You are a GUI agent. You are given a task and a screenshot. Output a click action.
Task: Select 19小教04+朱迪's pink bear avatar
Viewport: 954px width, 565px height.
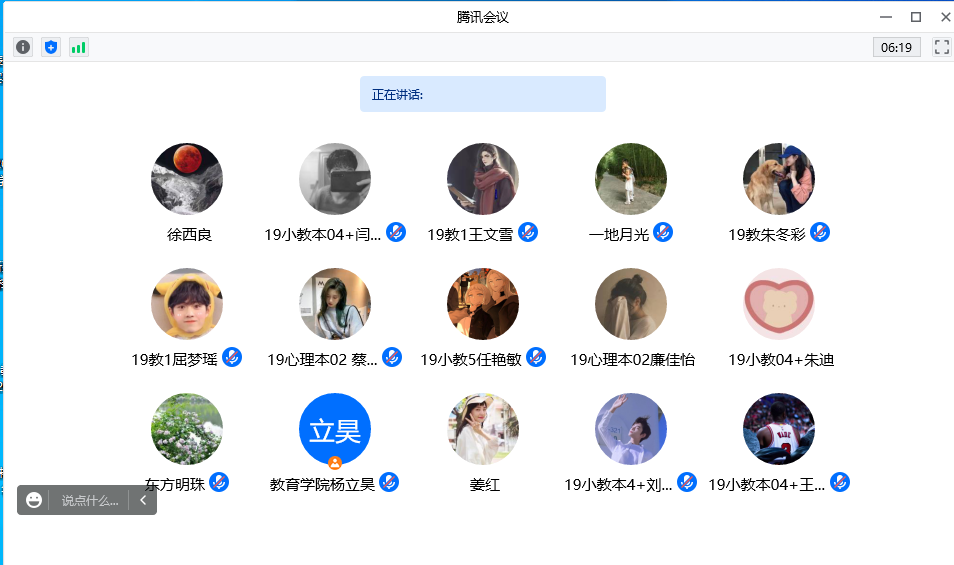click(x=779, y=304)
